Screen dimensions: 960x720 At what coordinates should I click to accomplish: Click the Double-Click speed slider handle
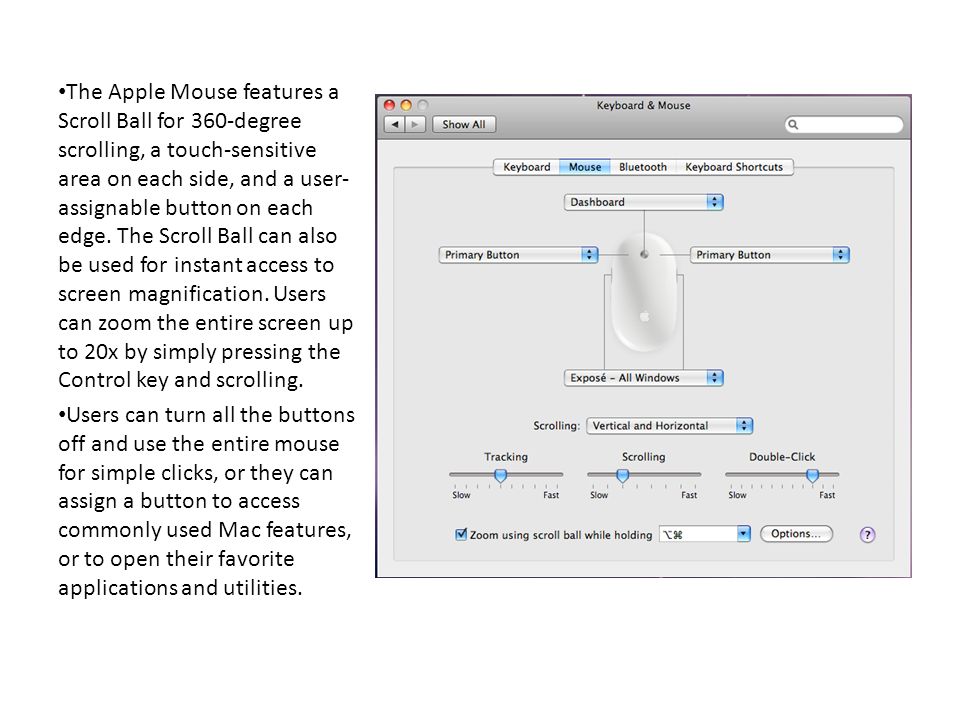[812, 476]
